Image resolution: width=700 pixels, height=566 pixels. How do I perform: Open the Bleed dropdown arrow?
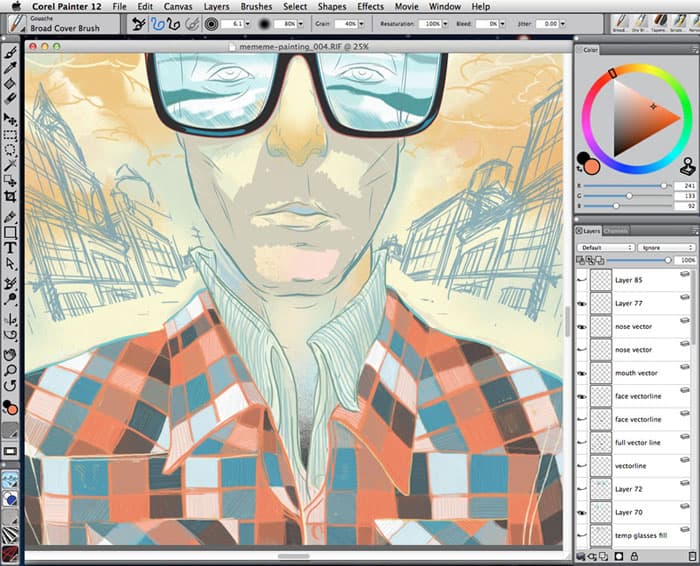[502, 24]
